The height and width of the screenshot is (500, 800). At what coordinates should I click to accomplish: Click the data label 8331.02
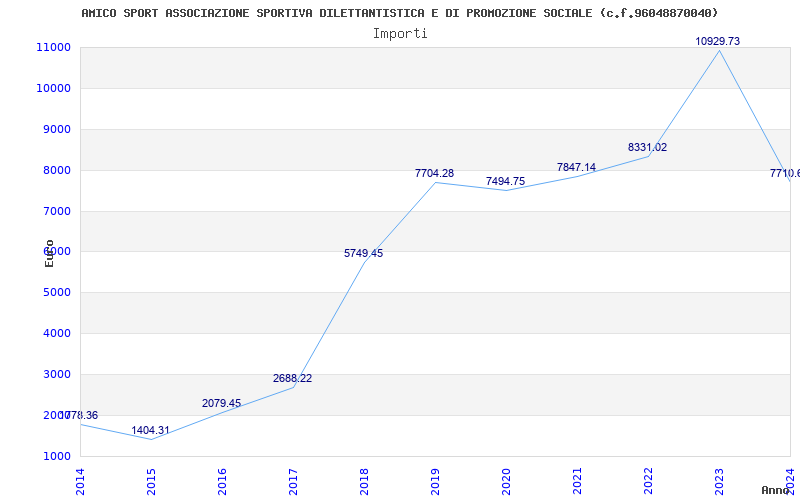(647, 147)
